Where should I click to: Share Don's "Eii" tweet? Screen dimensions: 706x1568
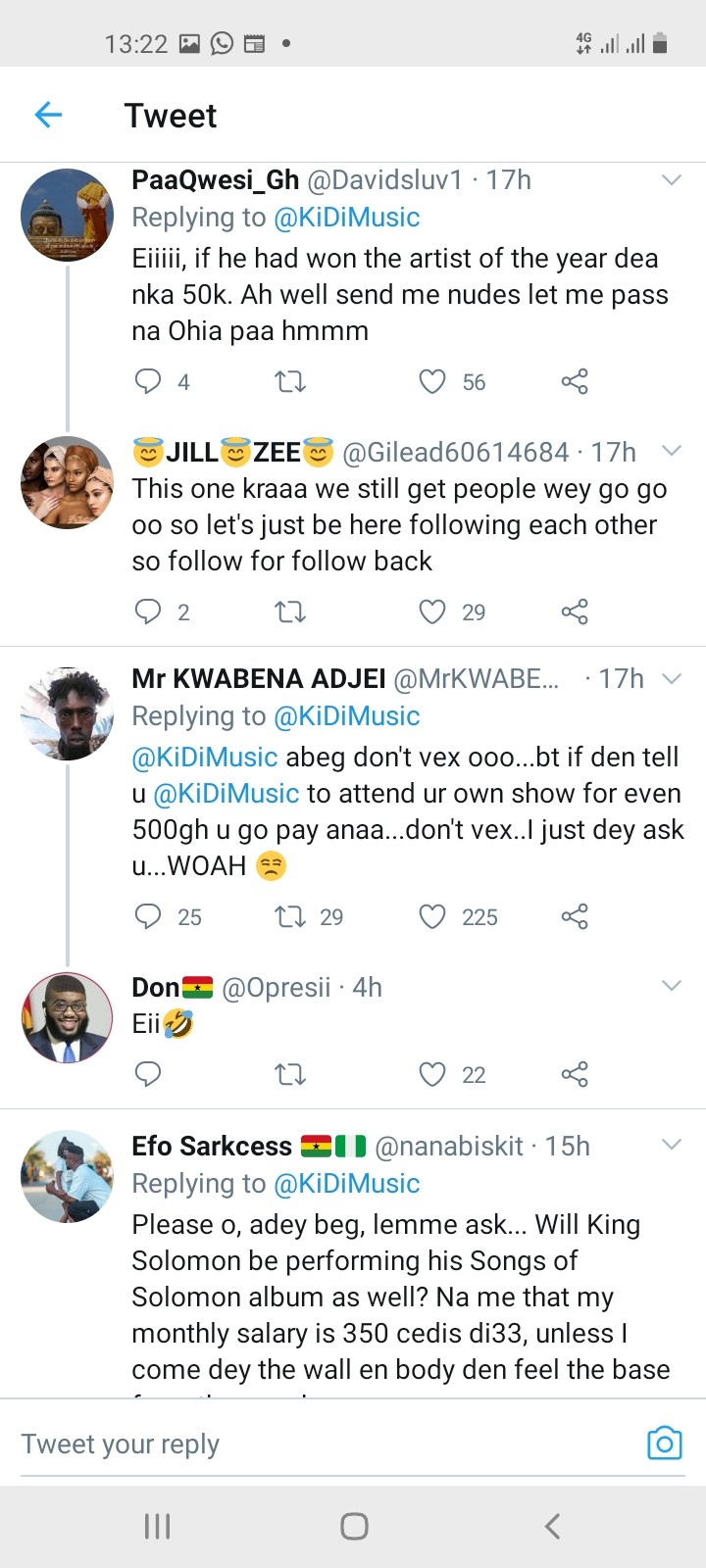(575, 1074)
